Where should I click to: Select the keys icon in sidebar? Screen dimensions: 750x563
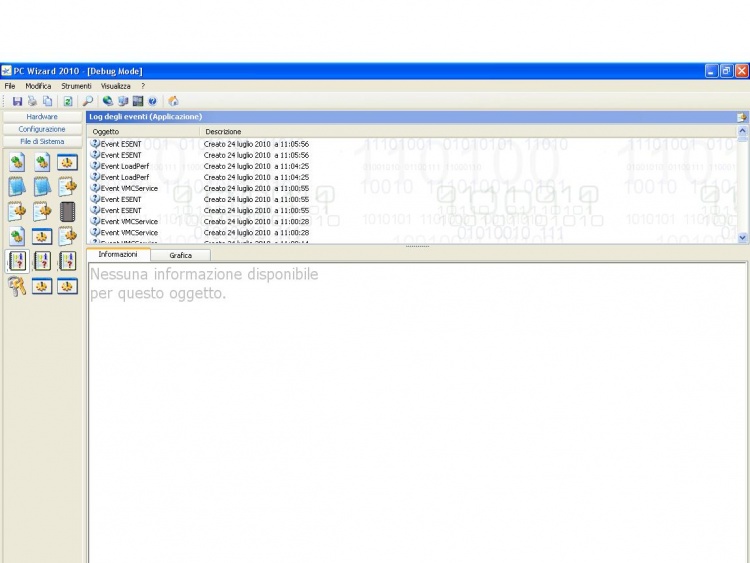pos(17,286)
